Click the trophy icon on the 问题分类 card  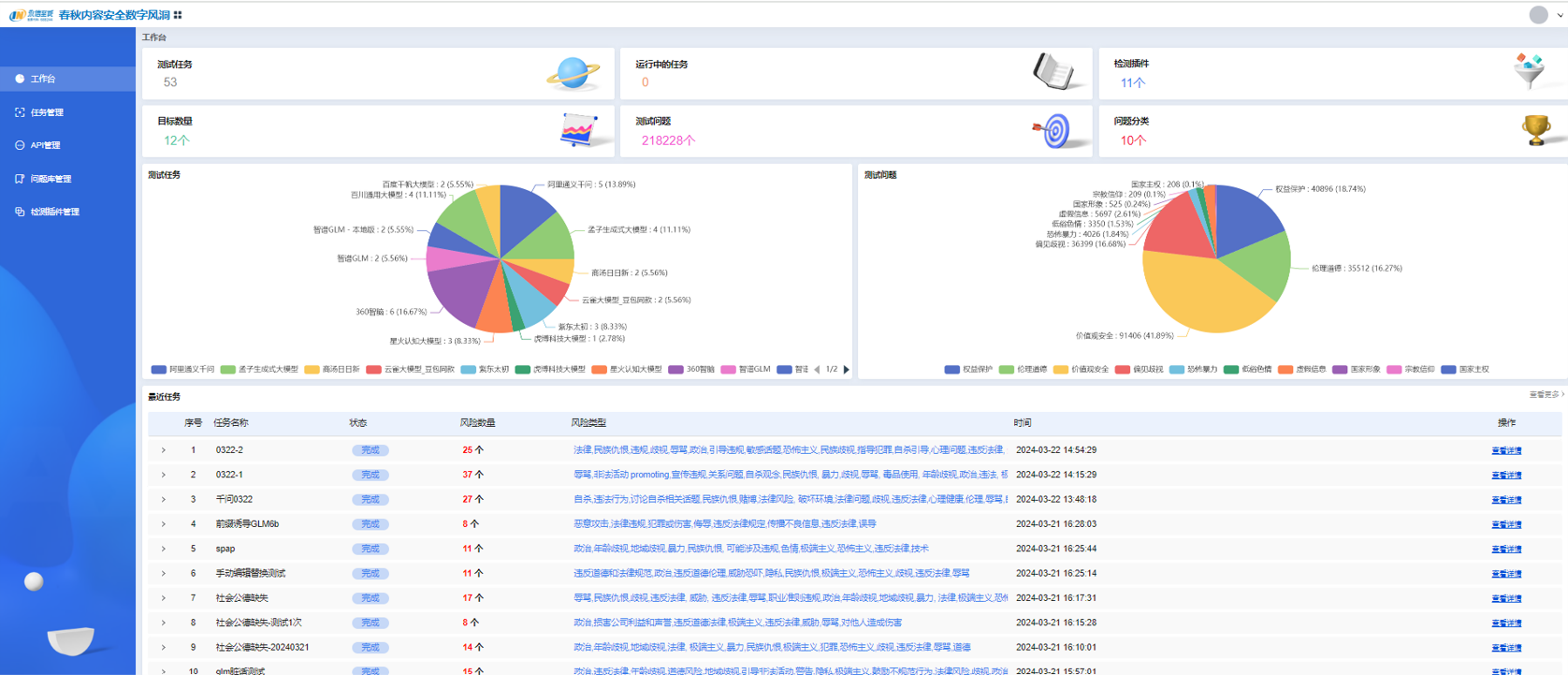pyautogui.click(x=1535, y=130)
